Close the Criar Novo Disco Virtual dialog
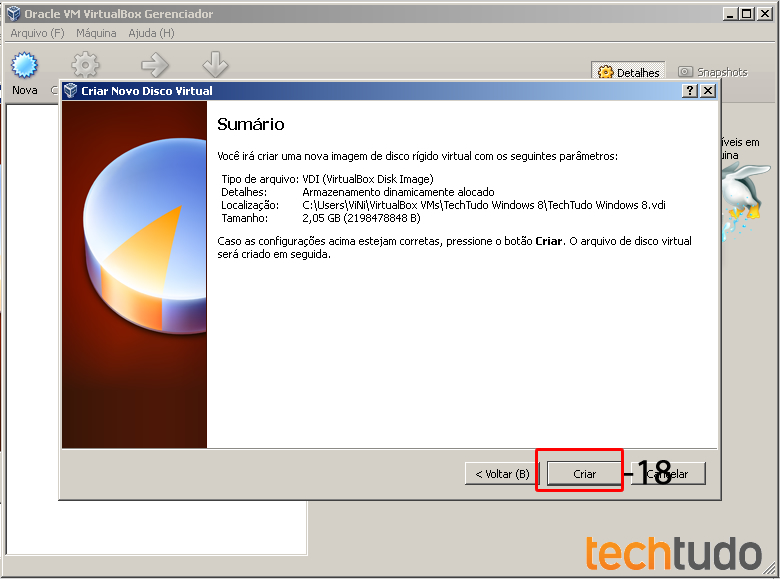The image size is (780, 579). (708, 91)
